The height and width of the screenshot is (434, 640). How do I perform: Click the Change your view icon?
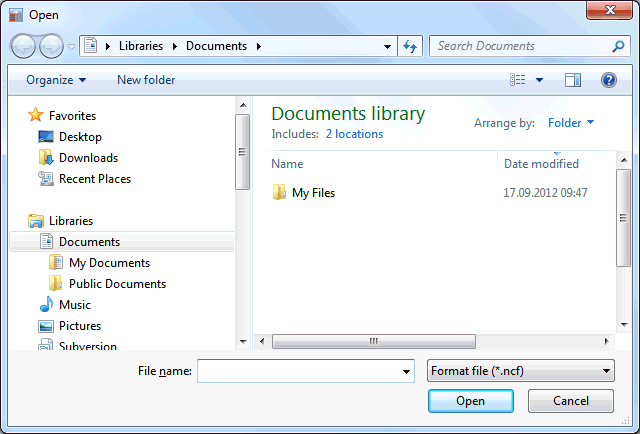[518, 80]
